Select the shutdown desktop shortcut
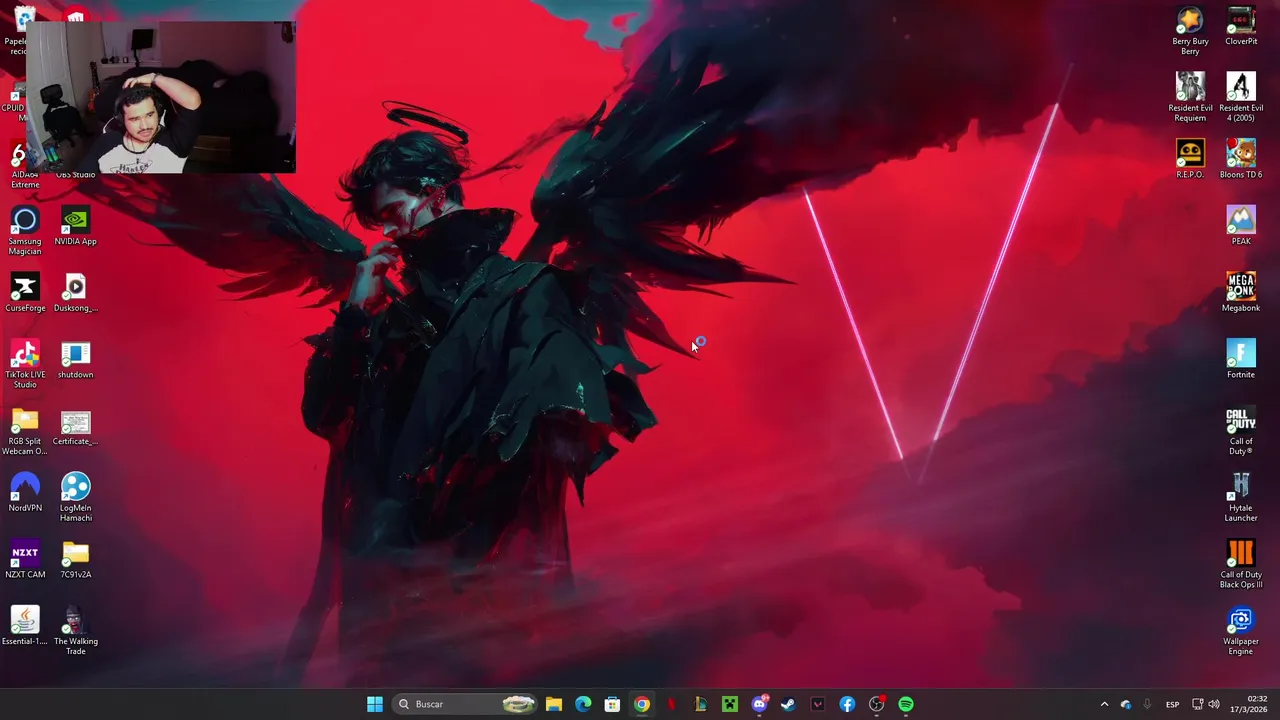Viewport: 1280px width, 720px height. point(75,360)
